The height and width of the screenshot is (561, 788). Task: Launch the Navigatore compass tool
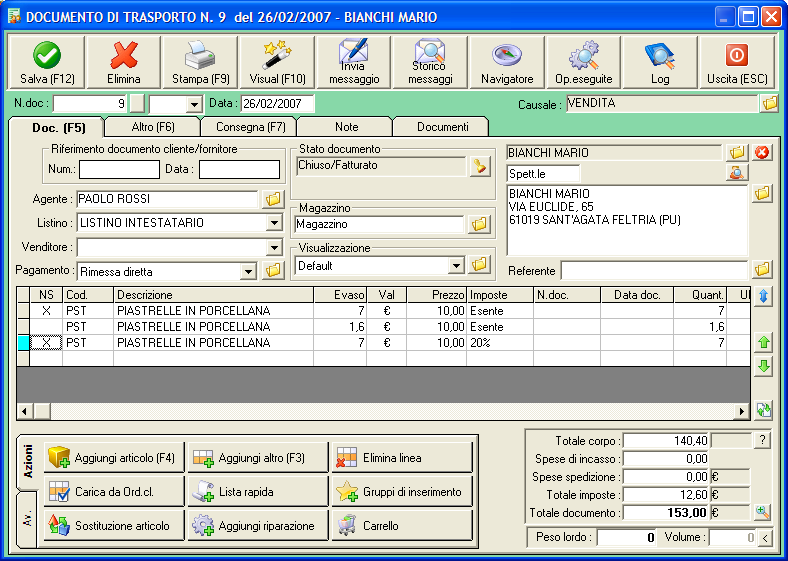point(507,62)
